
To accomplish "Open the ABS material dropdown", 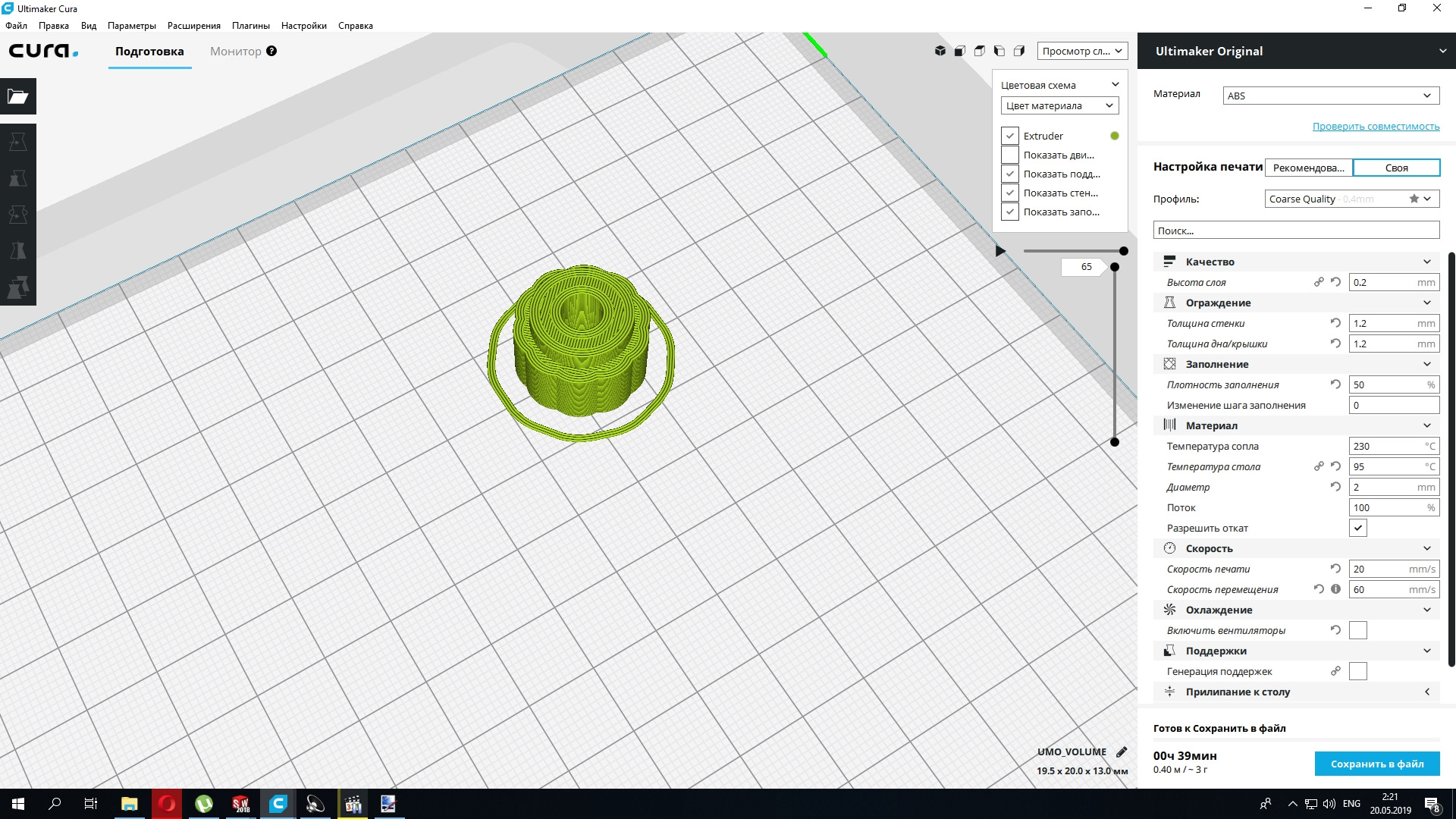I will pyautogui.click(x=1331, y=96).
